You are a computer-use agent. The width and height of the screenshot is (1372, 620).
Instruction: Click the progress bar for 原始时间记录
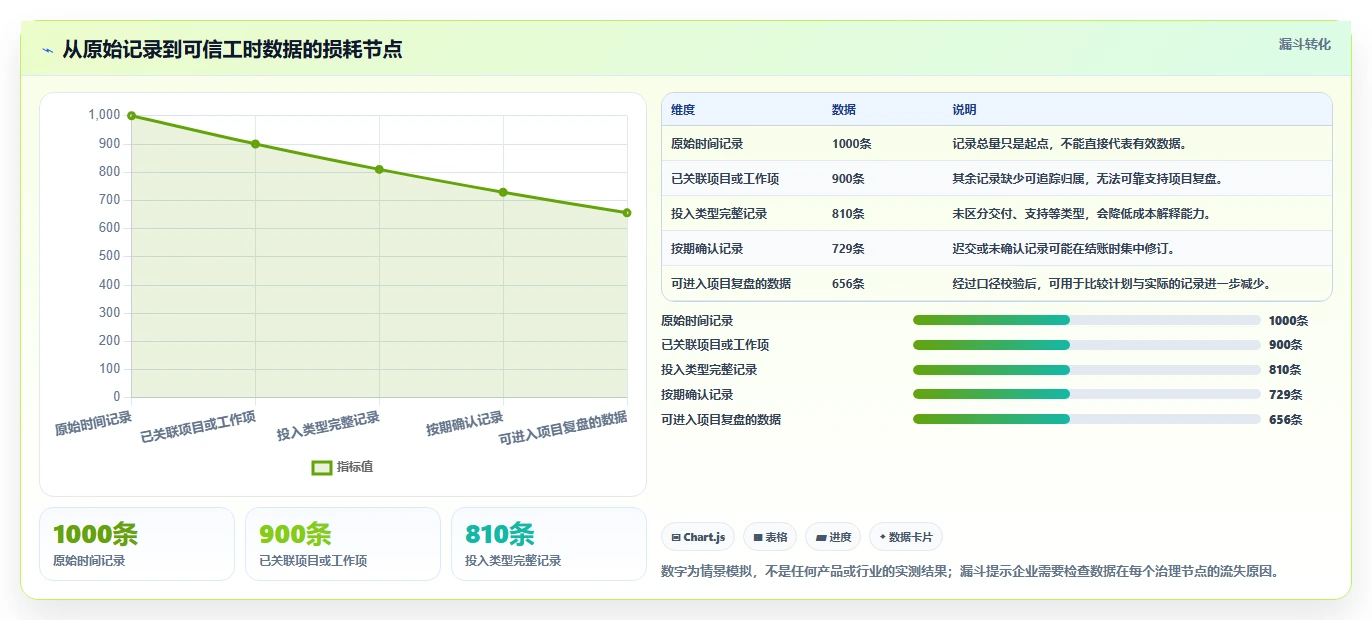point(1086,320)
